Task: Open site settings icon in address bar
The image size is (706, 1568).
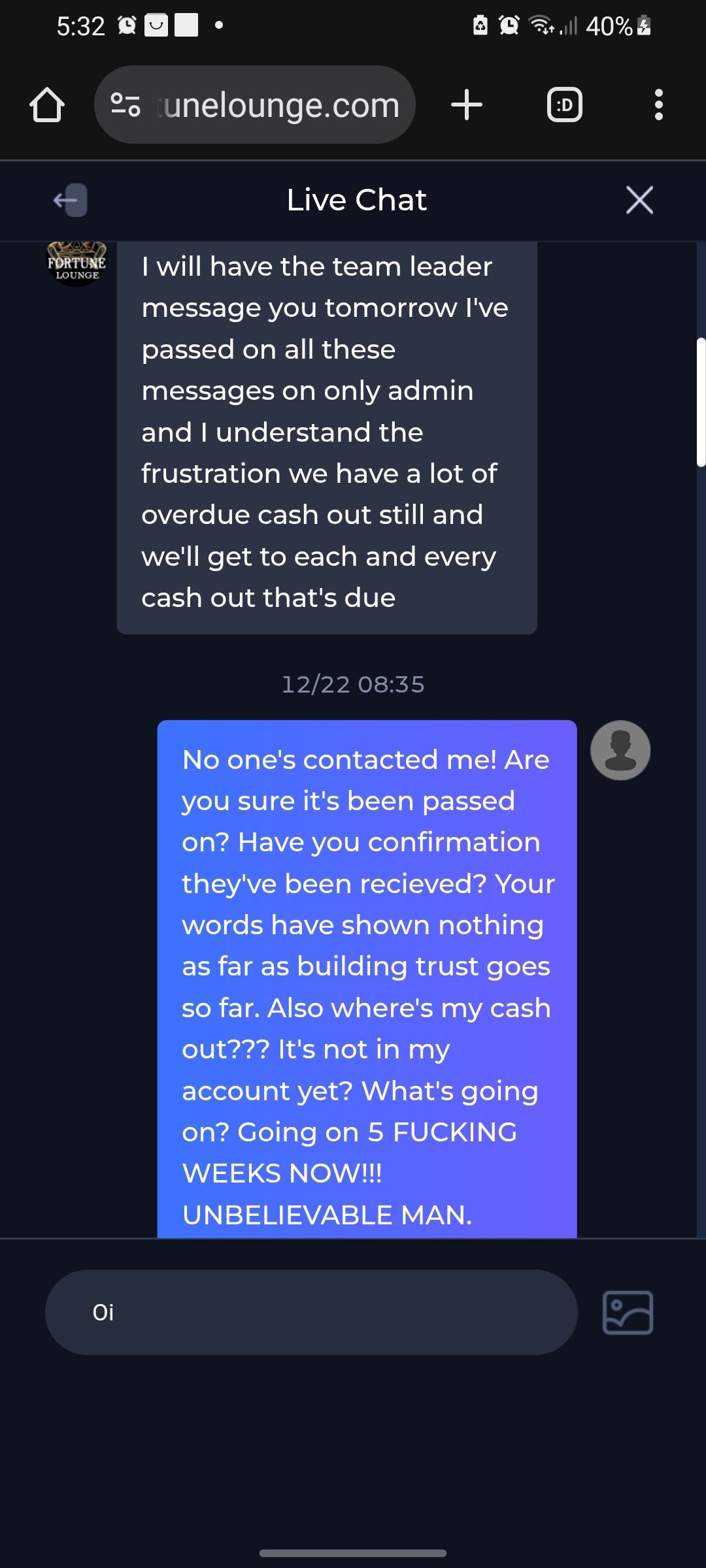Action: point(126,105)
